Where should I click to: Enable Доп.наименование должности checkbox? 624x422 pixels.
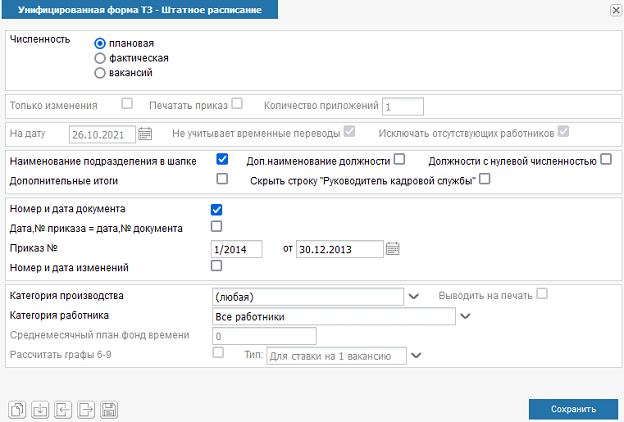[400, 160]
